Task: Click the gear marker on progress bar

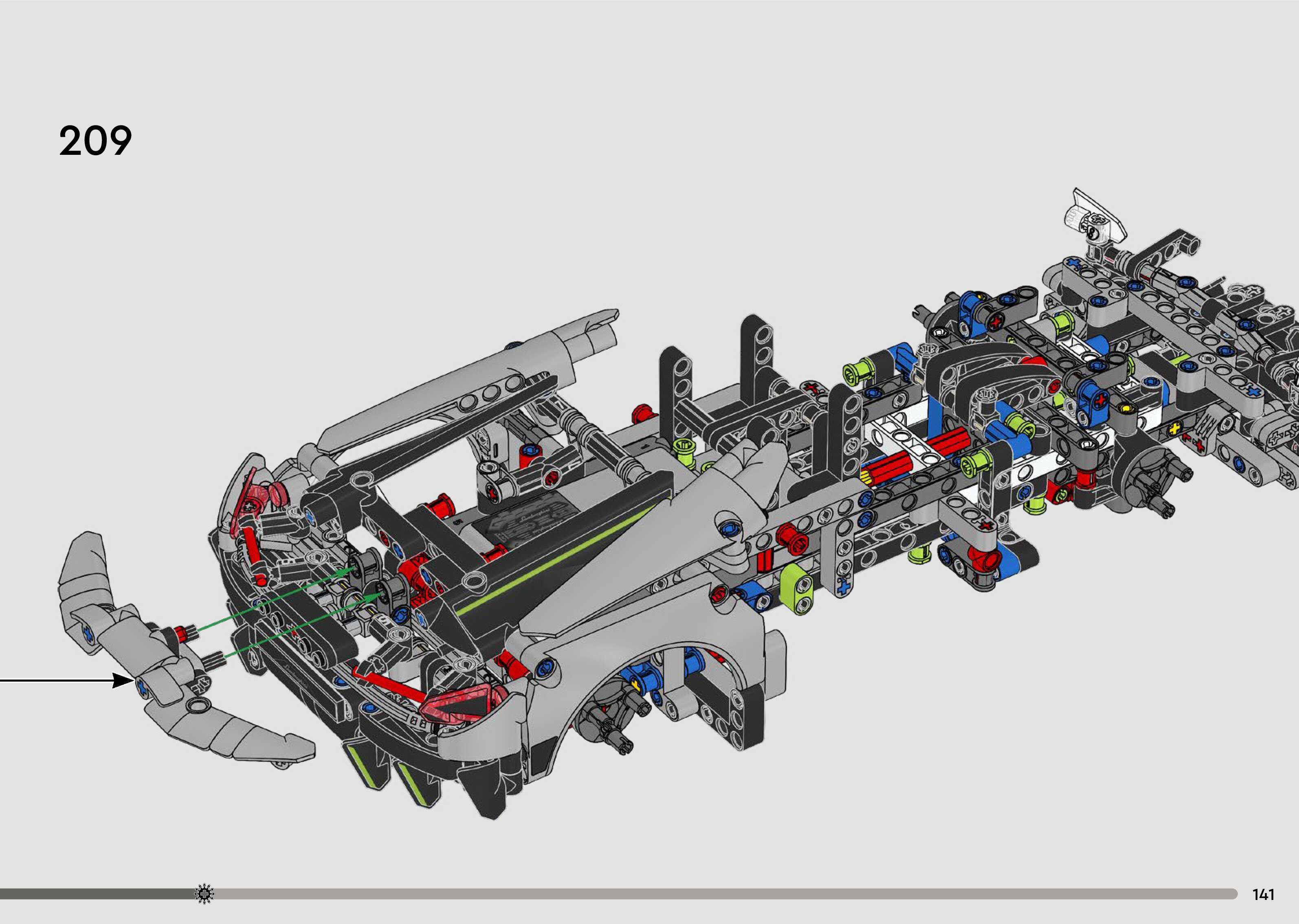Action: (x=204, y=894)
